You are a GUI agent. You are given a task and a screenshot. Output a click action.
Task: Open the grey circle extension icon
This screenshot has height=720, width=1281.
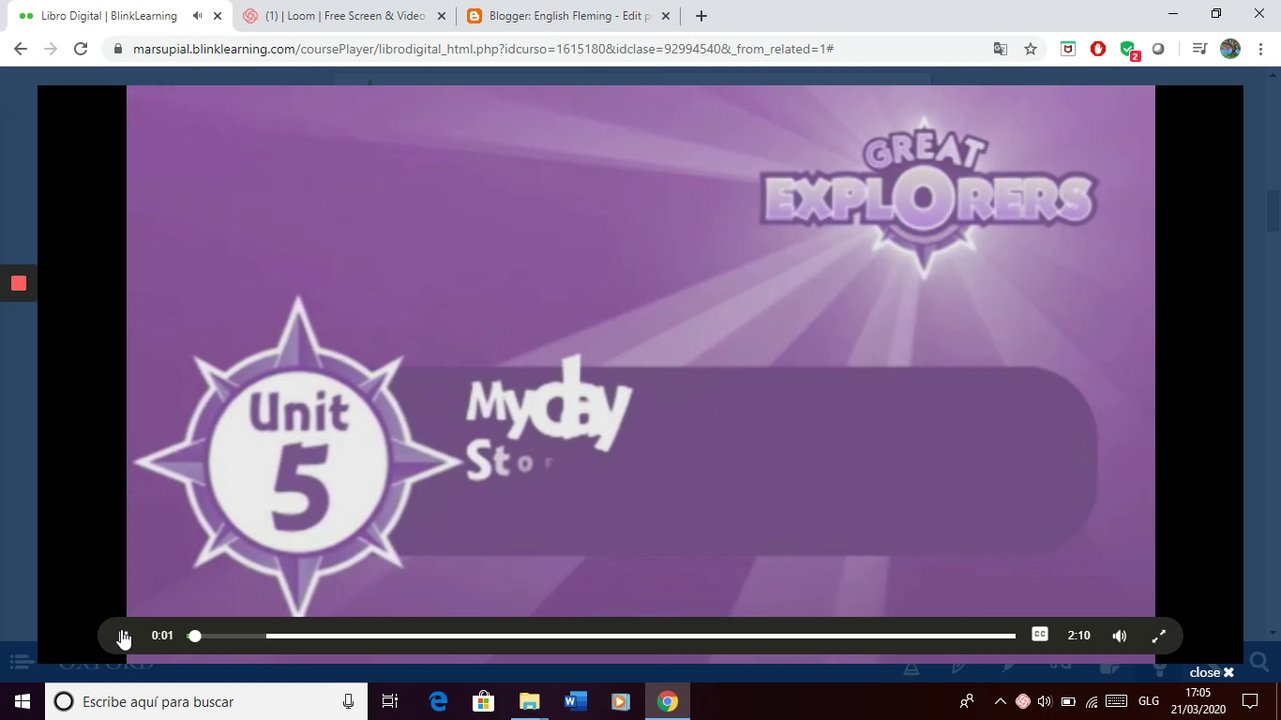tap(1158, 48)
